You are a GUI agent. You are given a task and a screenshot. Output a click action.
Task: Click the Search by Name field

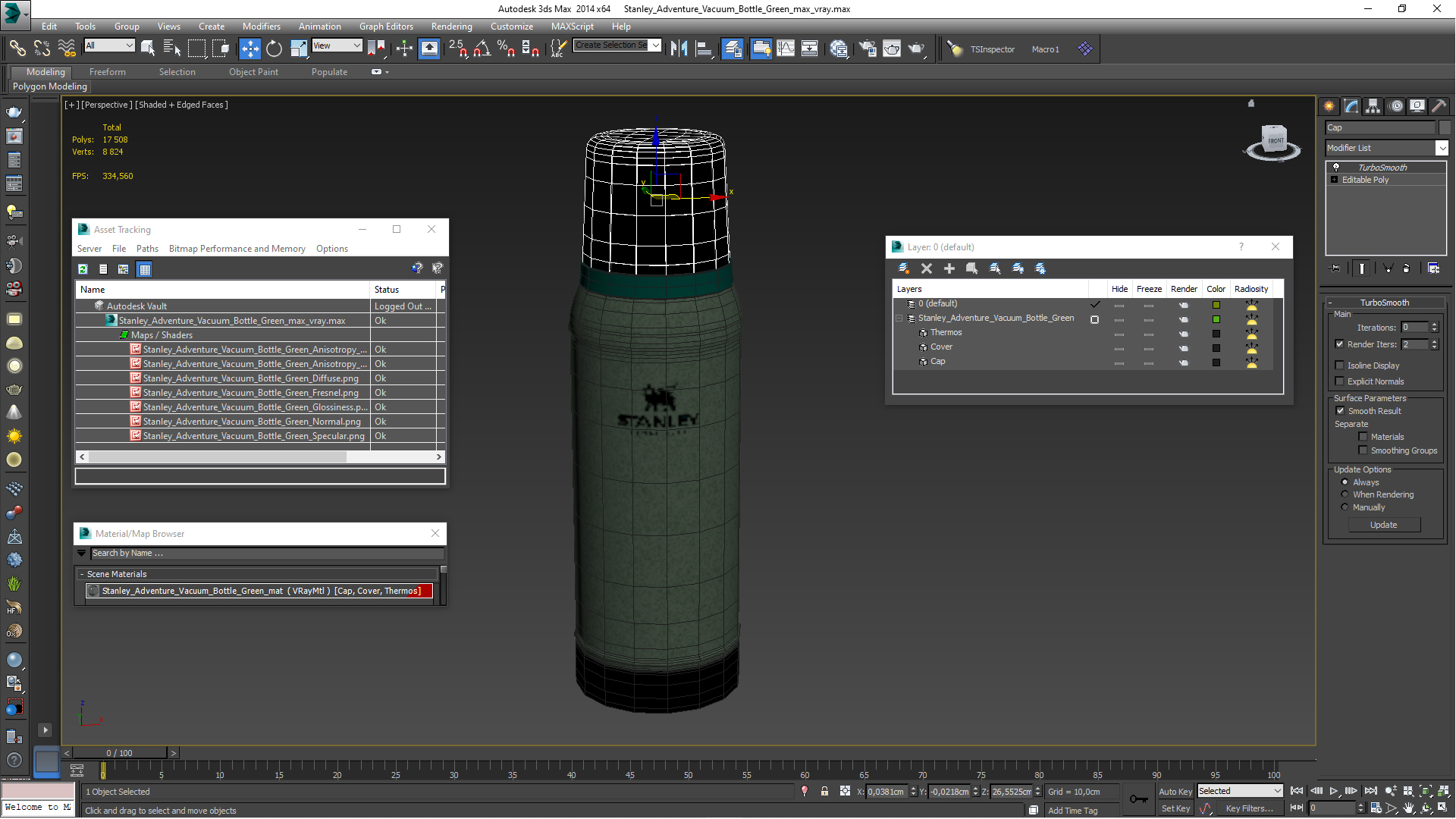(x=267, y=554)
